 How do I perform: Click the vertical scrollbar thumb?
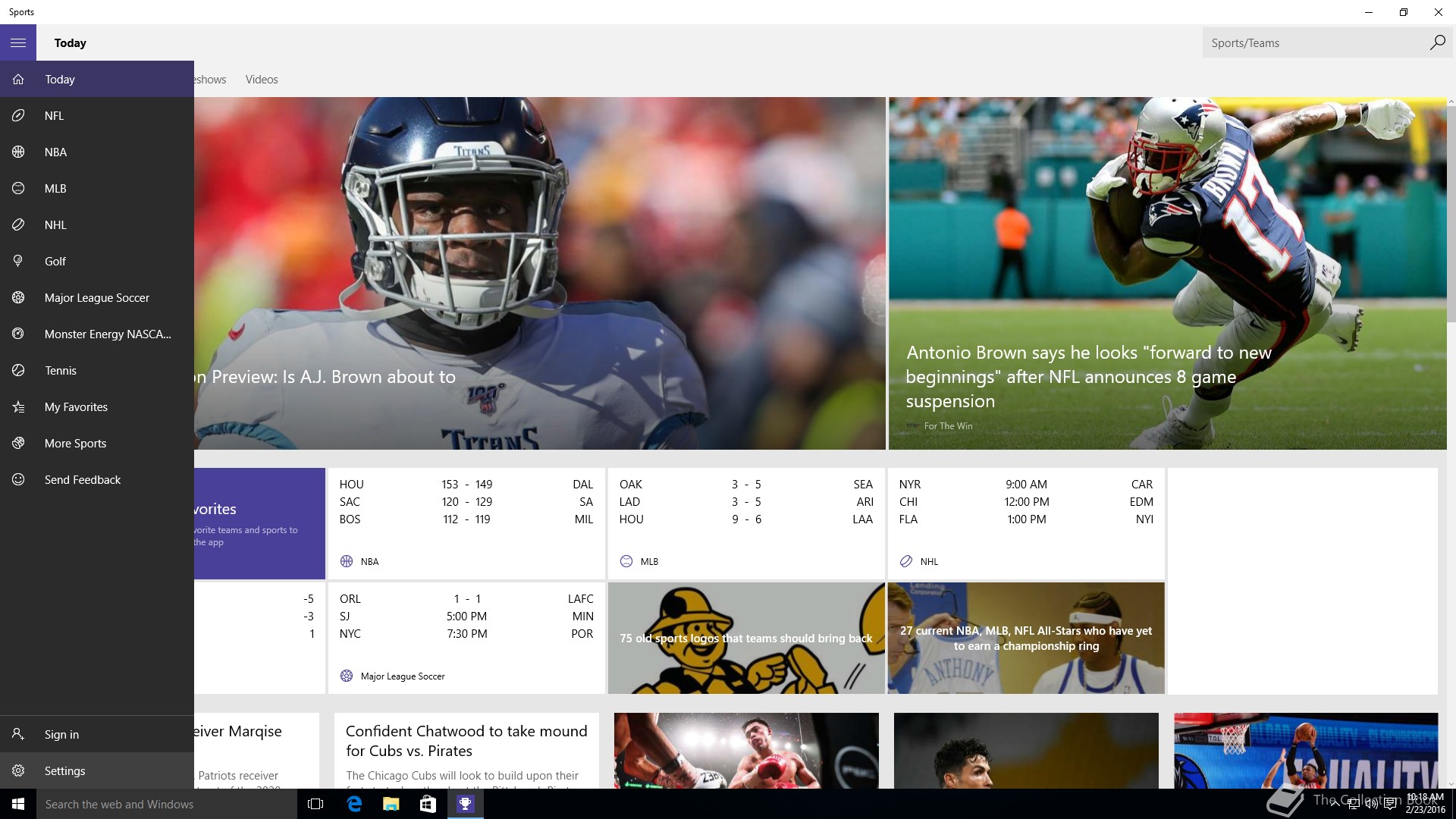1451,215
